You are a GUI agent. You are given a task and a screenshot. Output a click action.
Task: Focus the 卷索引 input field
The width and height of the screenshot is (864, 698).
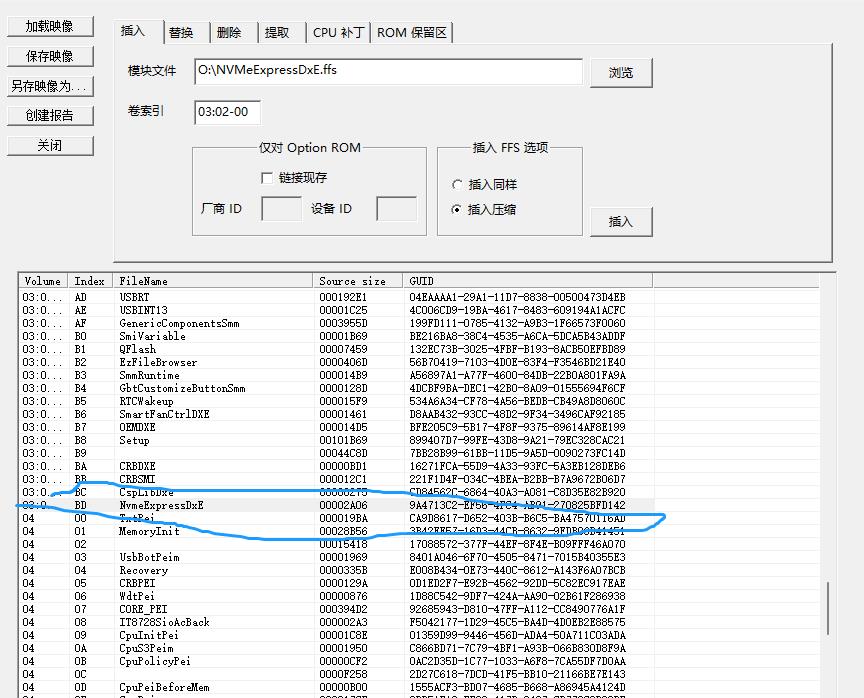[227, 112]
